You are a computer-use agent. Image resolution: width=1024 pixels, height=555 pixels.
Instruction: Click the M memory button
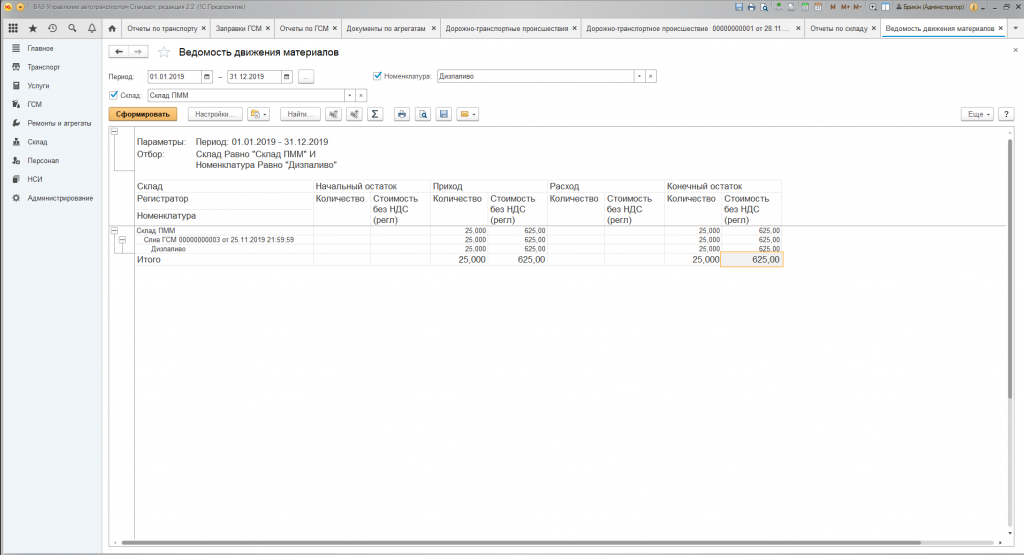point(833,7)
